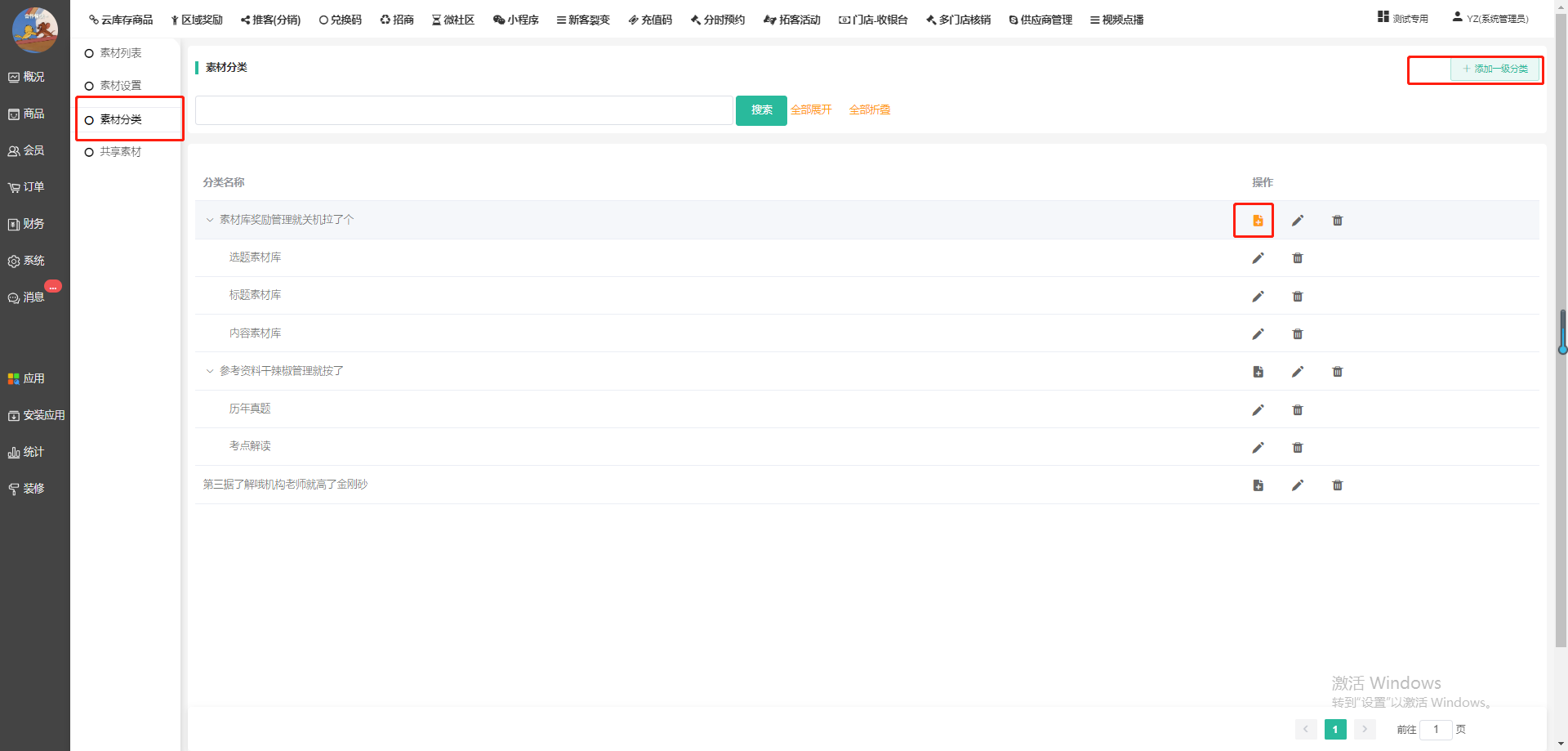Click edit pencil for 选题素材库 row
Viewport: 1568px width, 751px height.
tap(1258, 258)
